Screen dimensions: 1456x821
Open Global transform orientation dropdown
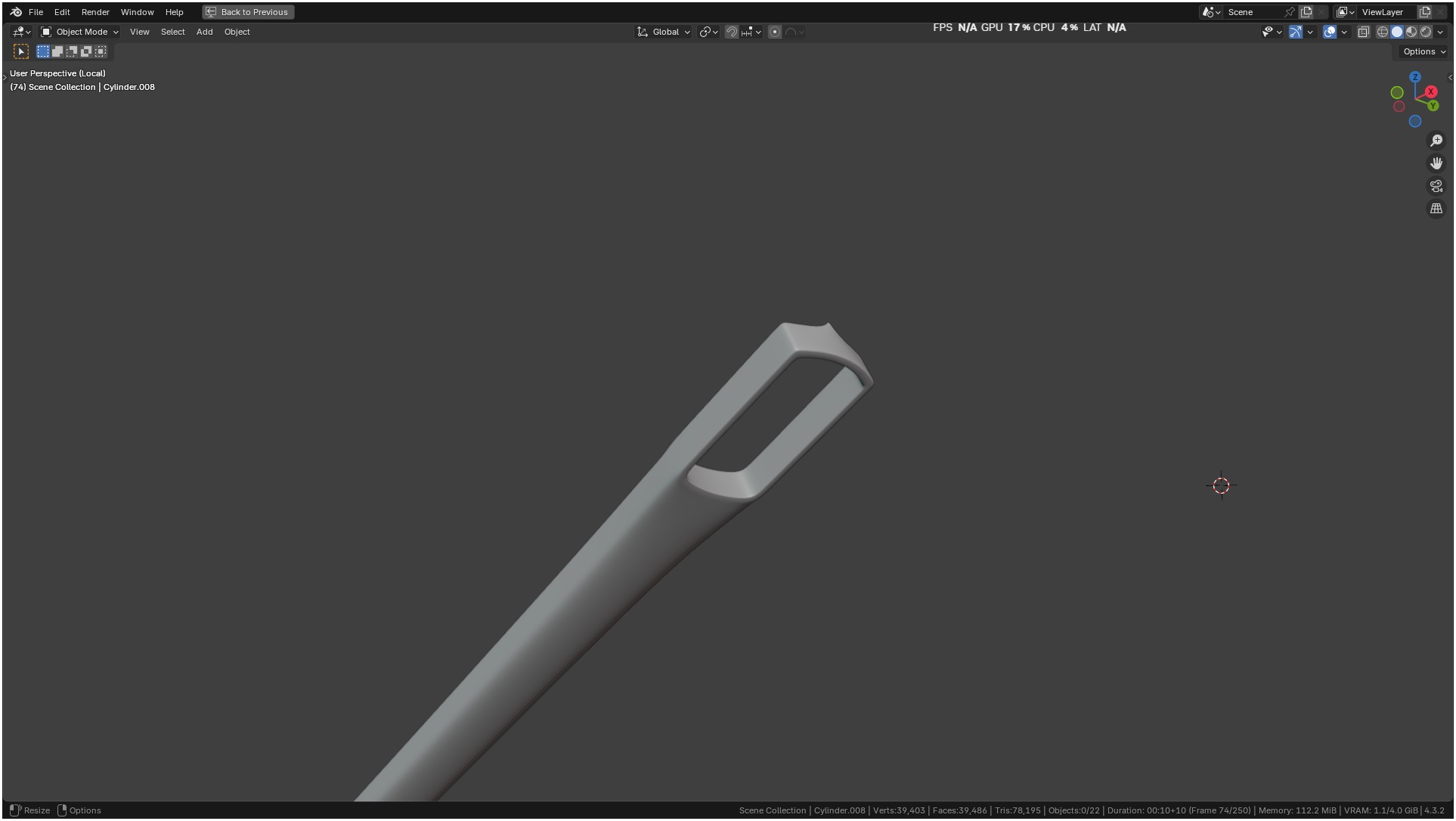(664, 32)
